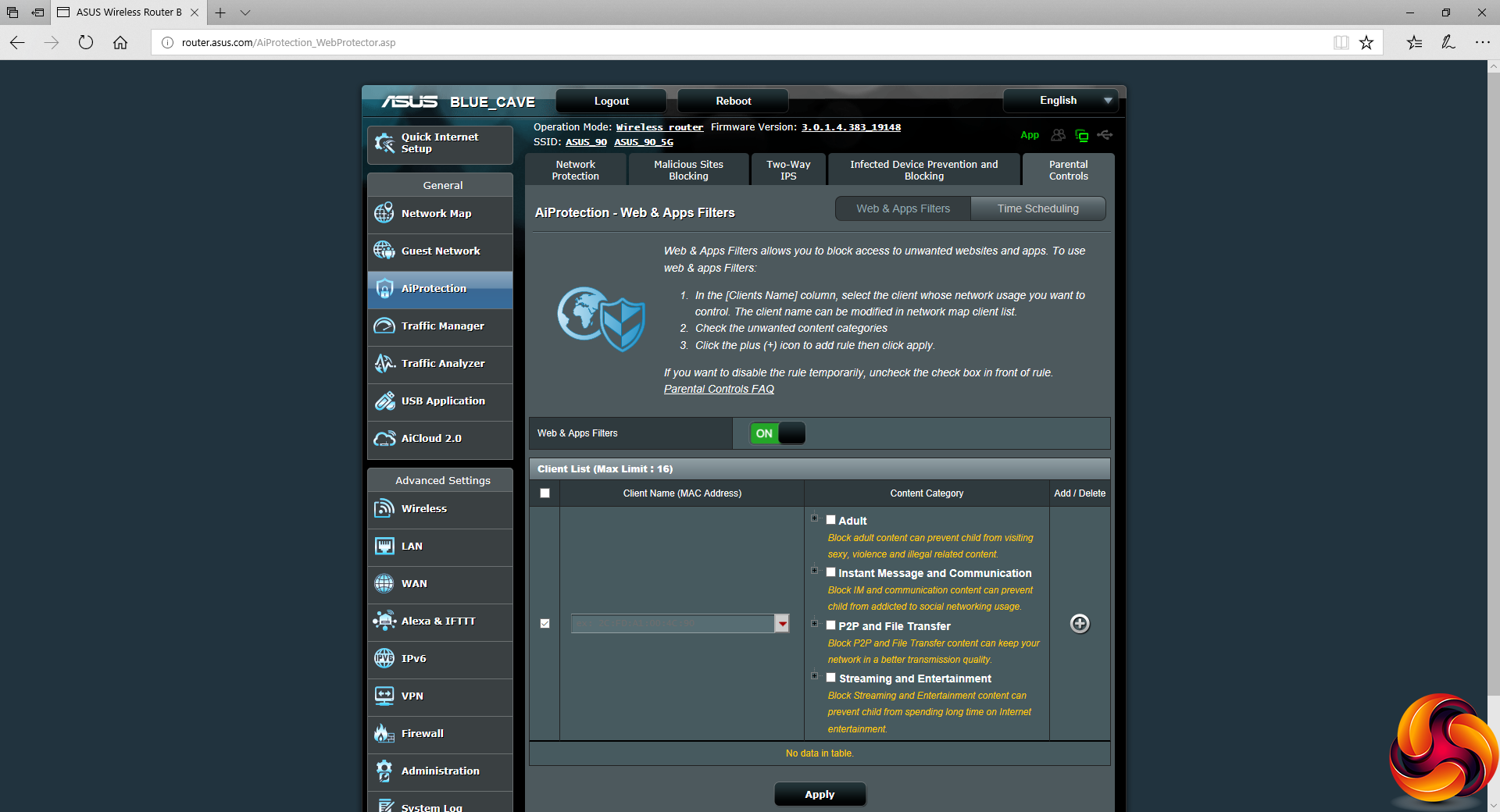Expand the P2P and File Transfer subcategories

tap(814, 624)
